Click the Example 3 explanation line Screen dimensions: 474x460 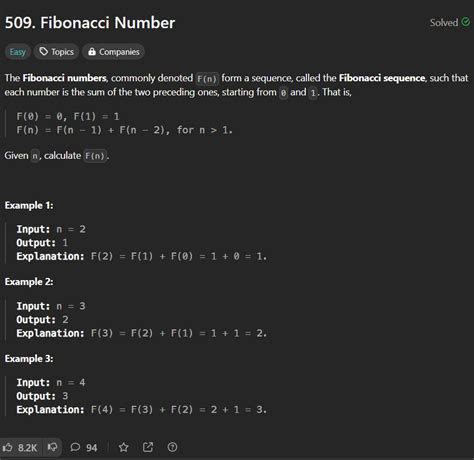(x=142, y=409)
